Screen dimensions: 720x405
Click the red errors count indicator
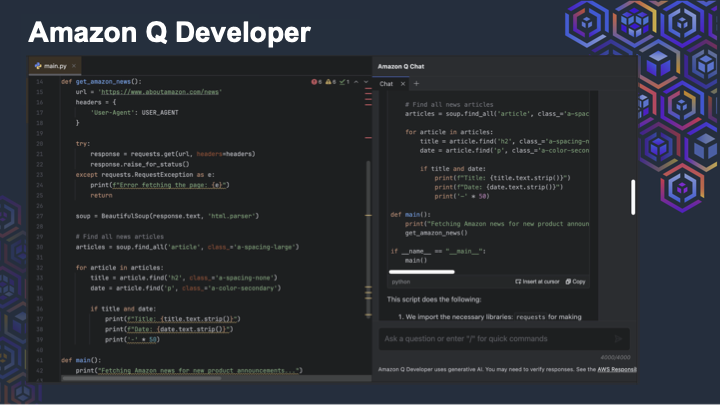click(316, 82)
